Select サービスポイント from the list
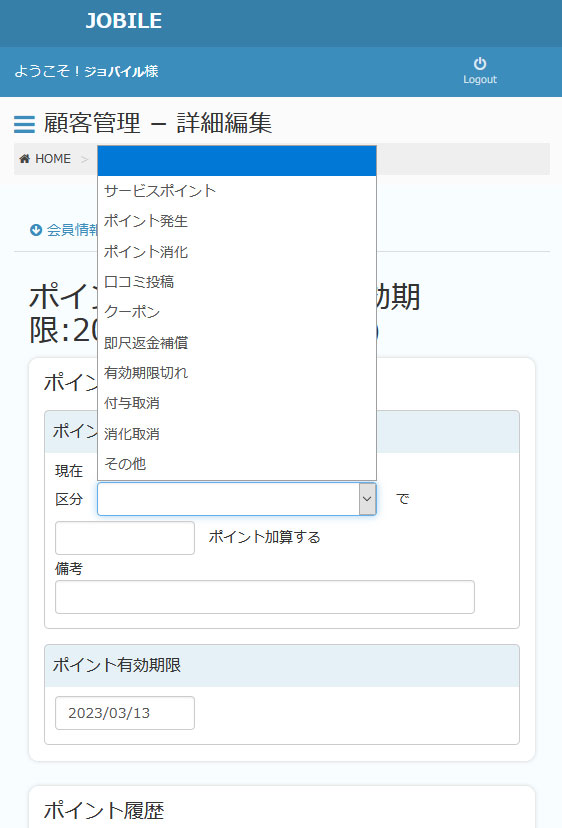Image resolution: width=562 pixels, height=828 pixels. (237, 191)
